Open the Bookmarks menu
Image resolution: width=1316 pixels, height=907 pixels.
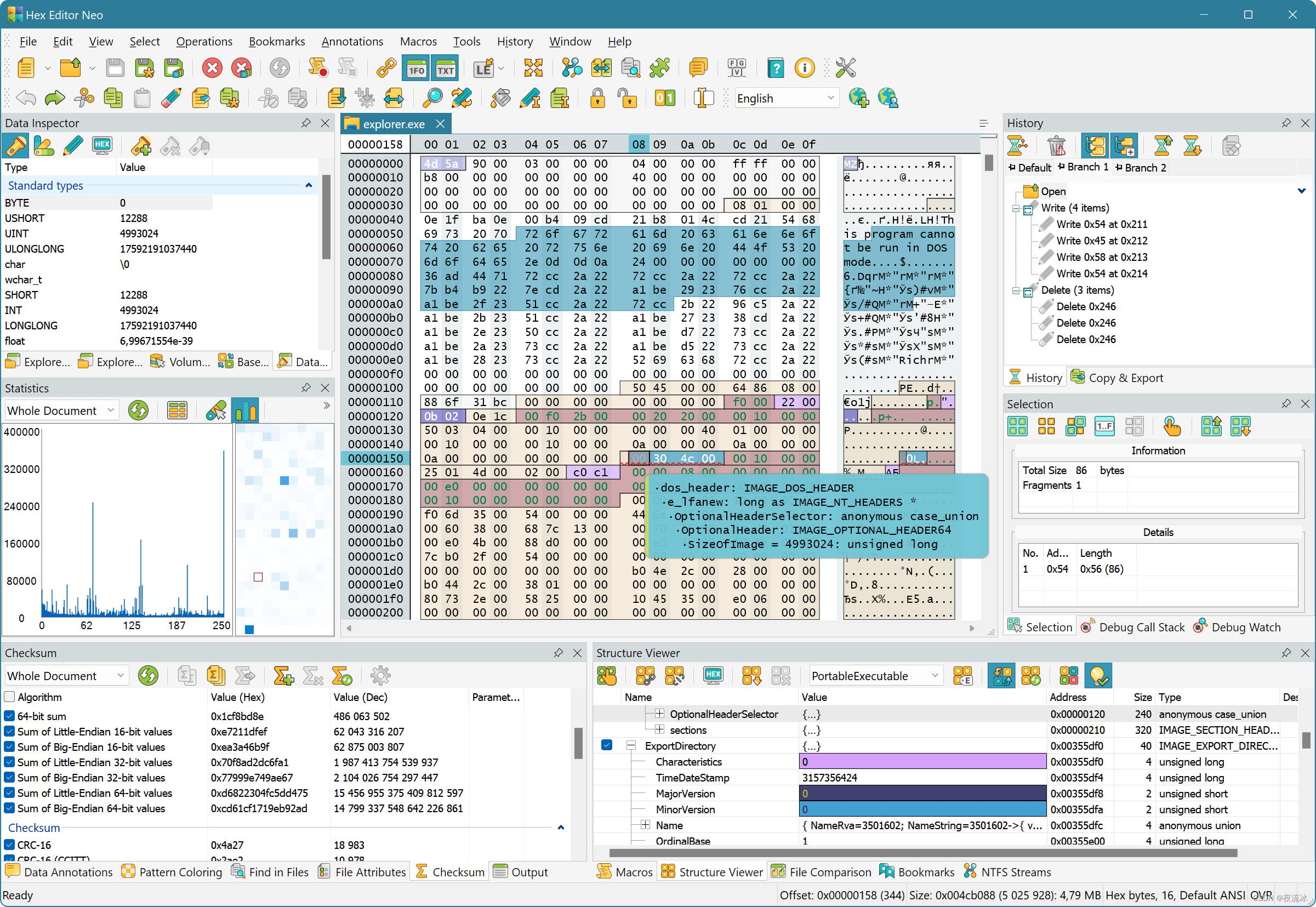[x=277, y=42]
